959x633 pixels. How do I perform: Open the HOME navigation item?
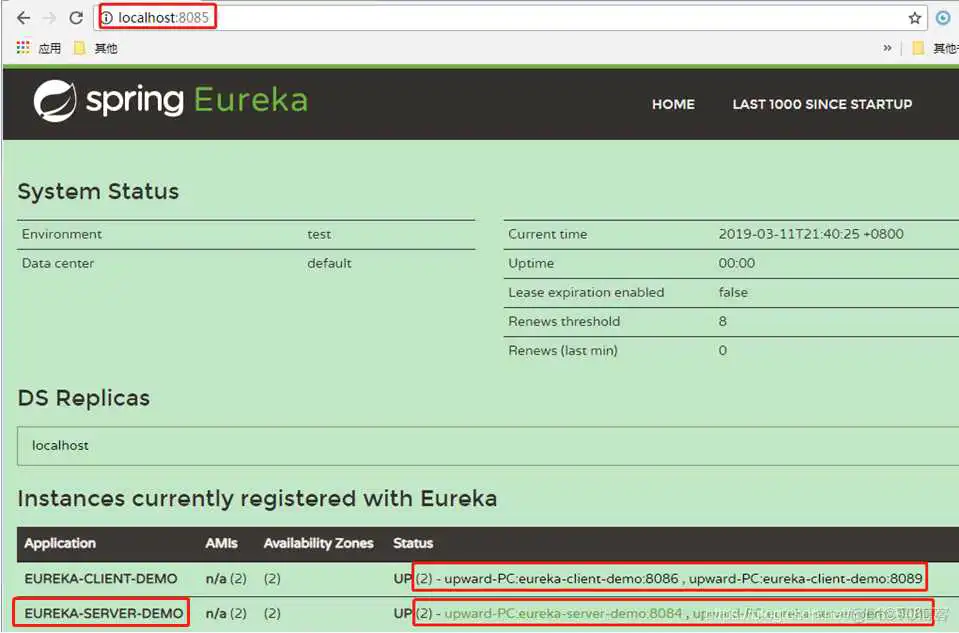click(x=673, y=104)
